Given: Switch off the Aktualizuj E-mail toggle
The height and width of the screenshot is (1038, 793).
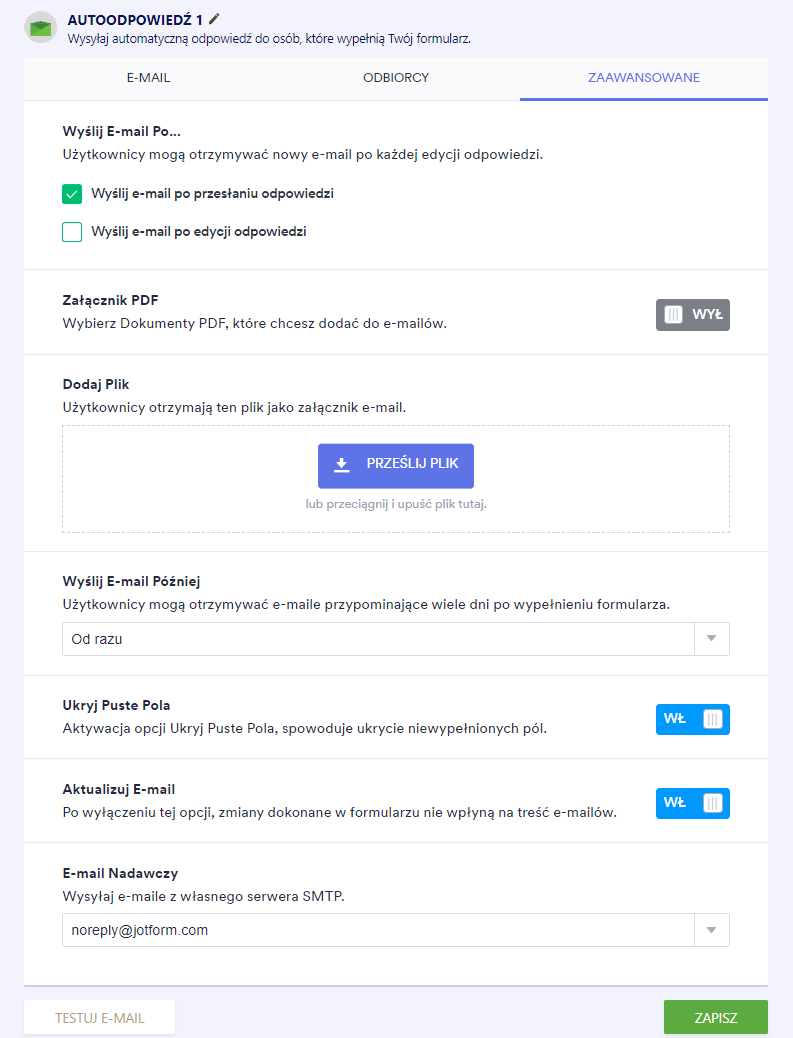Looking at the screenshot, I should 693,803.
